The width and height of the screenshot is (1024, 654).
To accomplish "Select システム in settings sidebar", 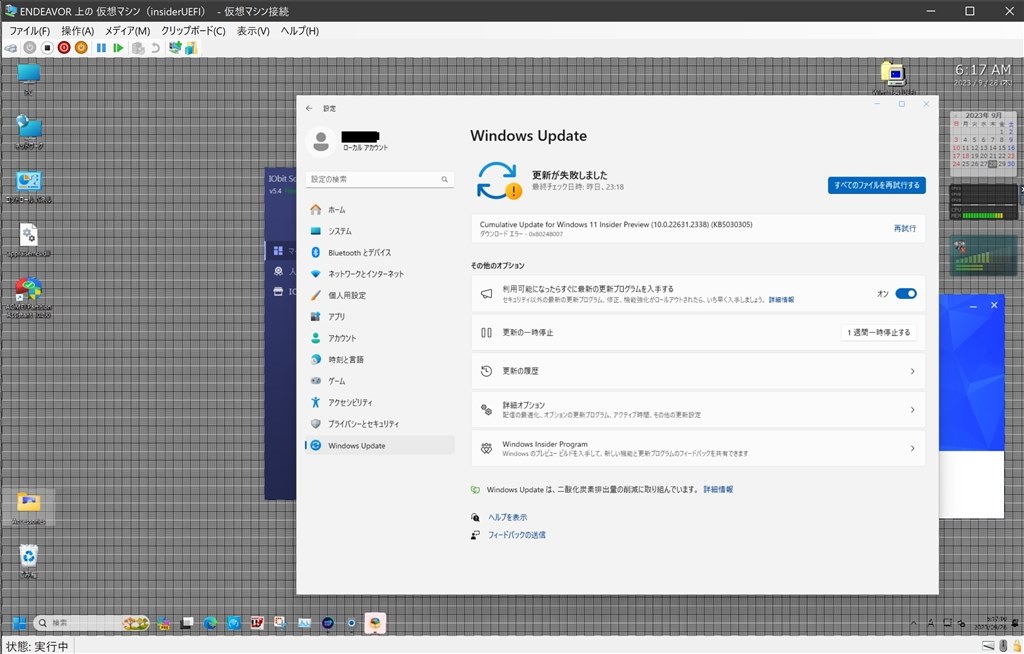I will click(379, 231).
